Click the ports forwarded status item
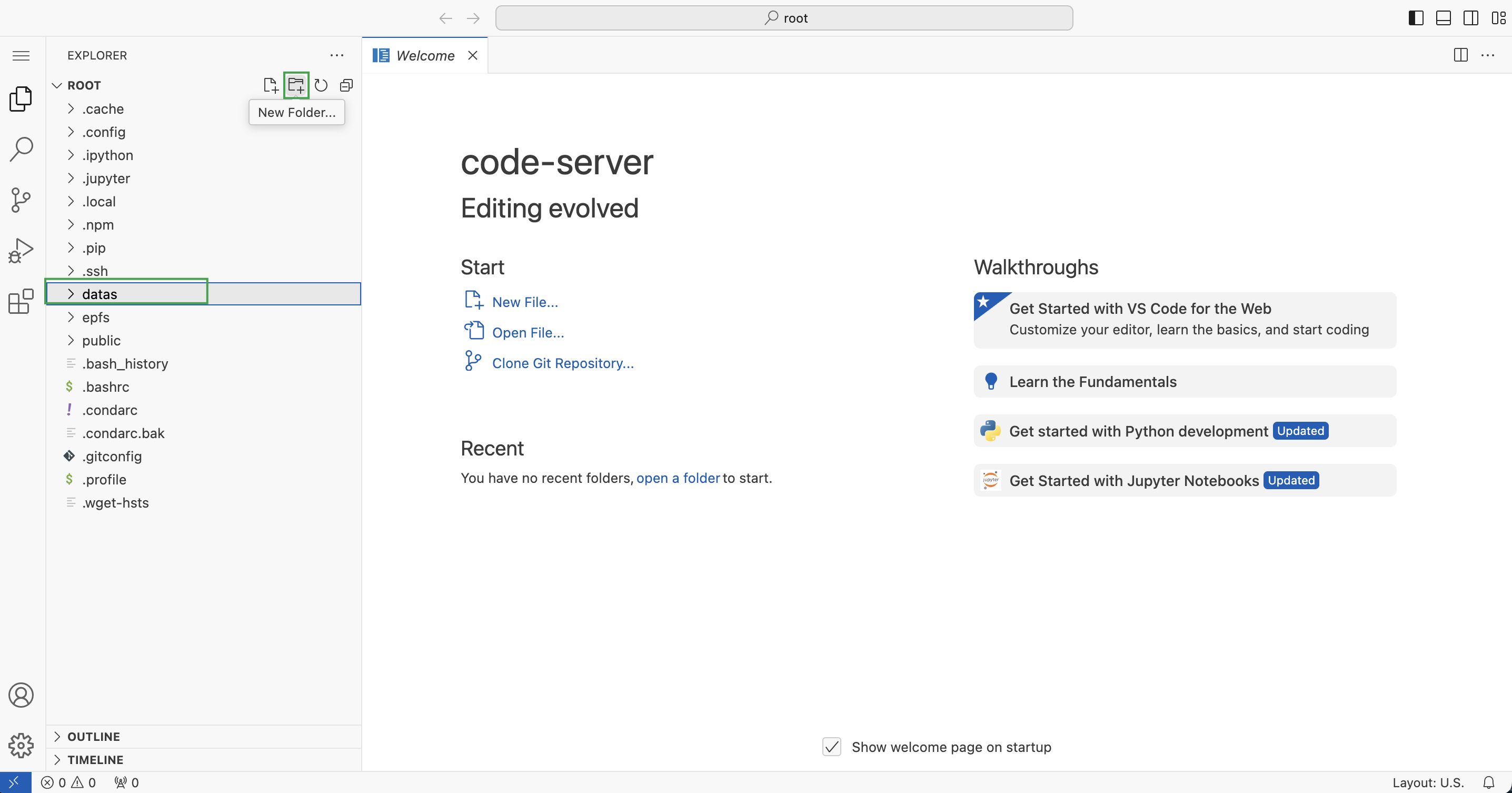This screenshot has height=793, width=1512. click(x=127, y=782)
